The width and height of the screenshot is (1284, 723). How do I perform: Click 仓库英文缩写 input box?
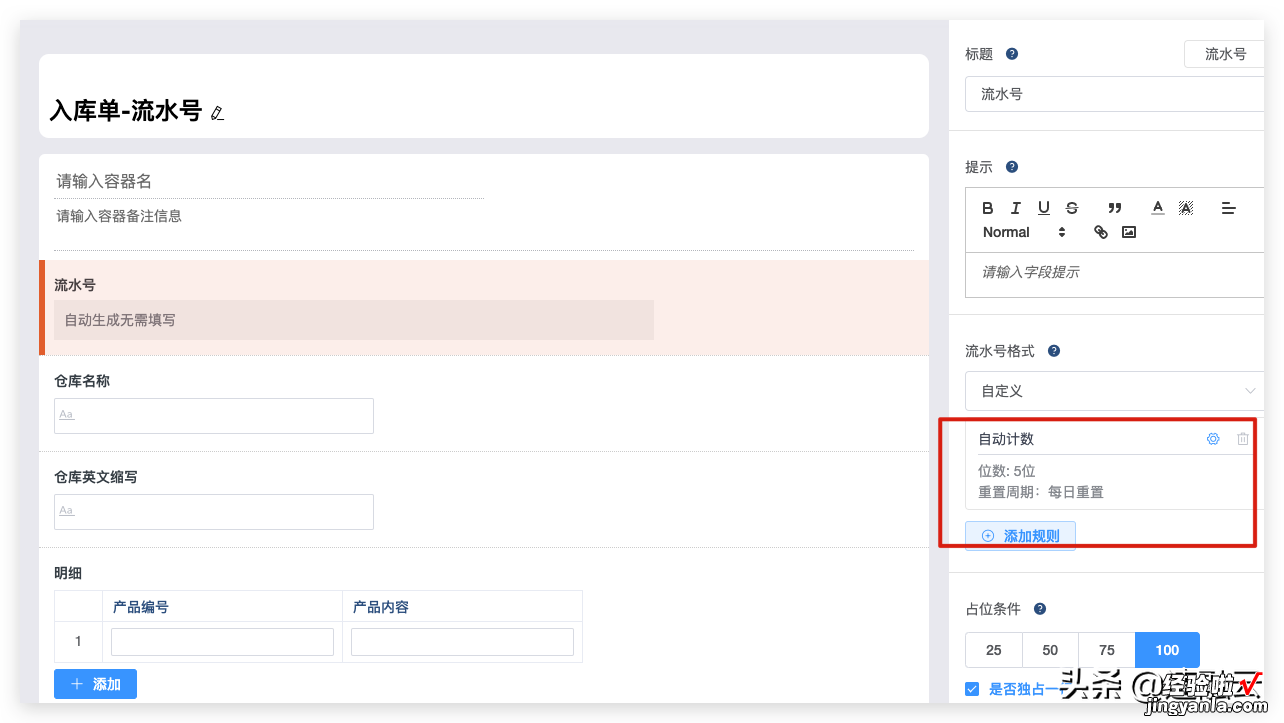tap(214, 512)
